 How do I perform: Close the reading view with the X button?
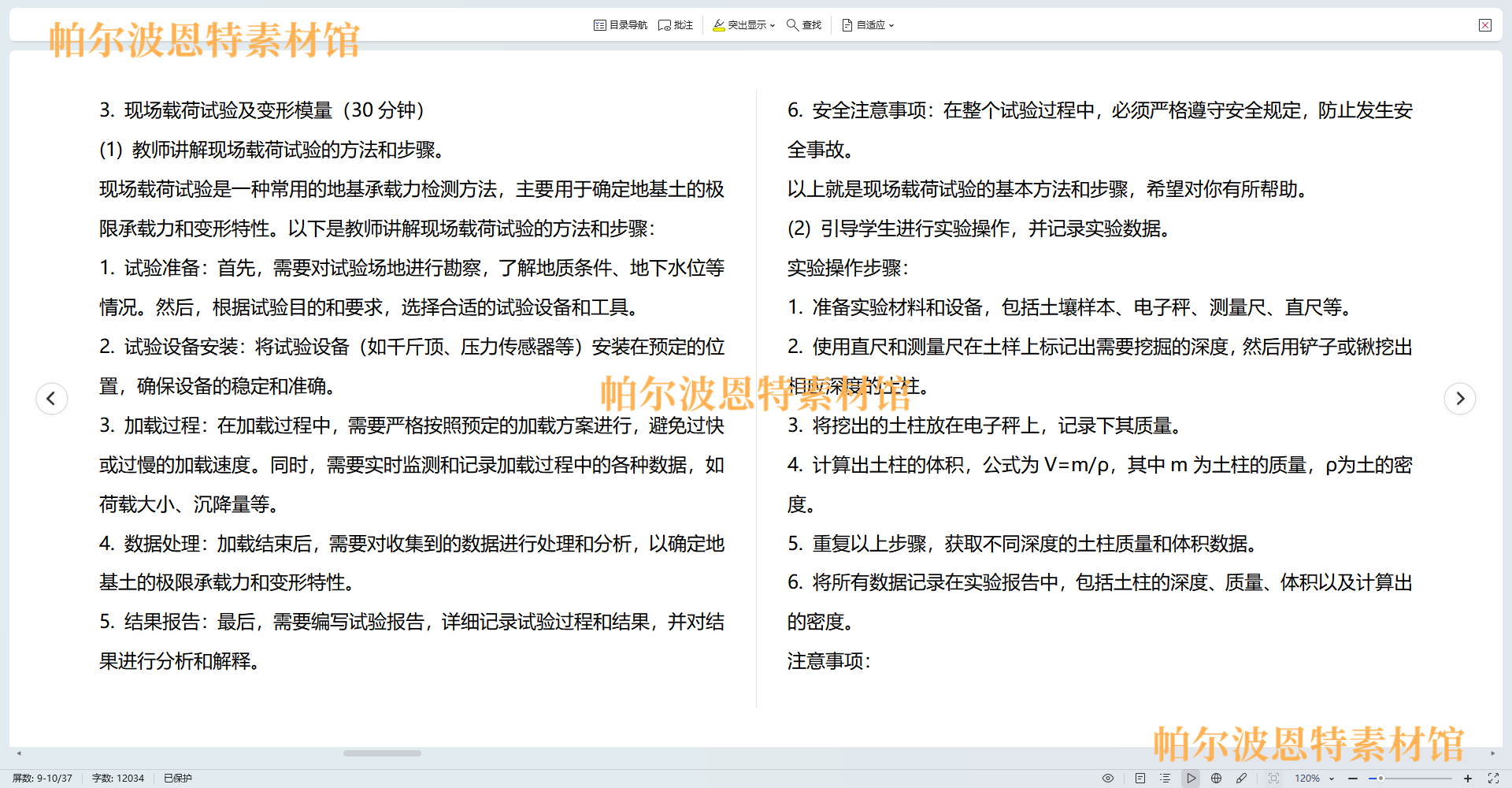coord(1485,25)
